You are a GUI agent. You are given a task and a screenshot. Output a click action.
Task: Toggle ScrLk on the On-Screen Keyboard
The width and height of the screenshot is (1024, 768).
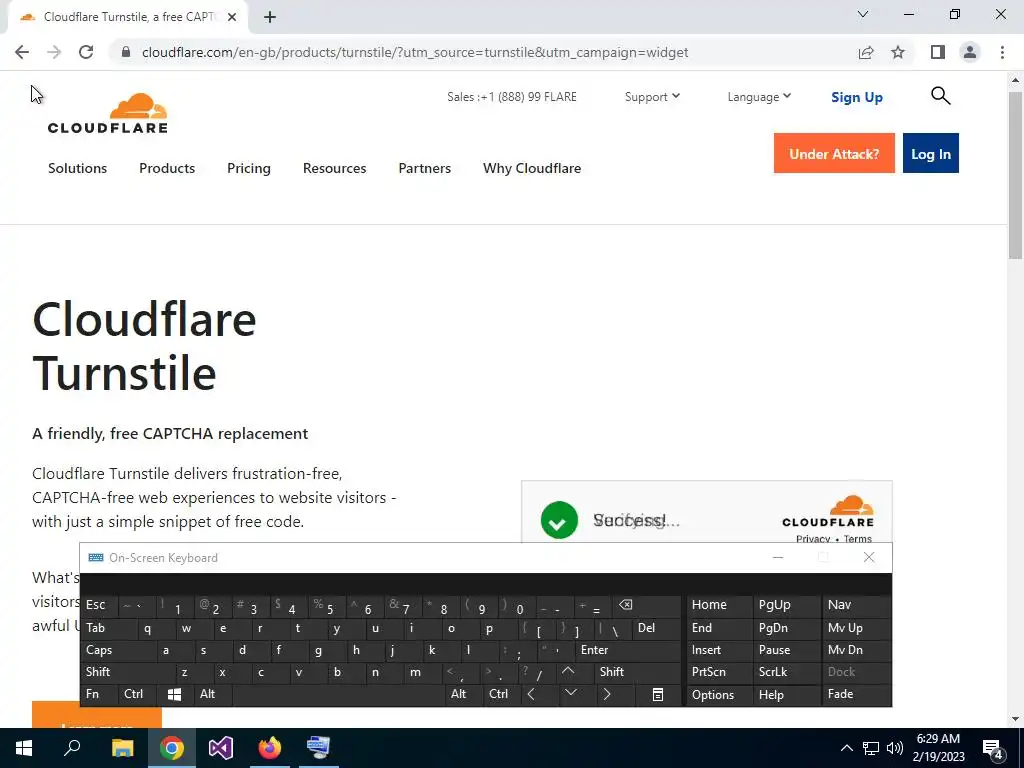pyautogui.click(x=787, y=671)
